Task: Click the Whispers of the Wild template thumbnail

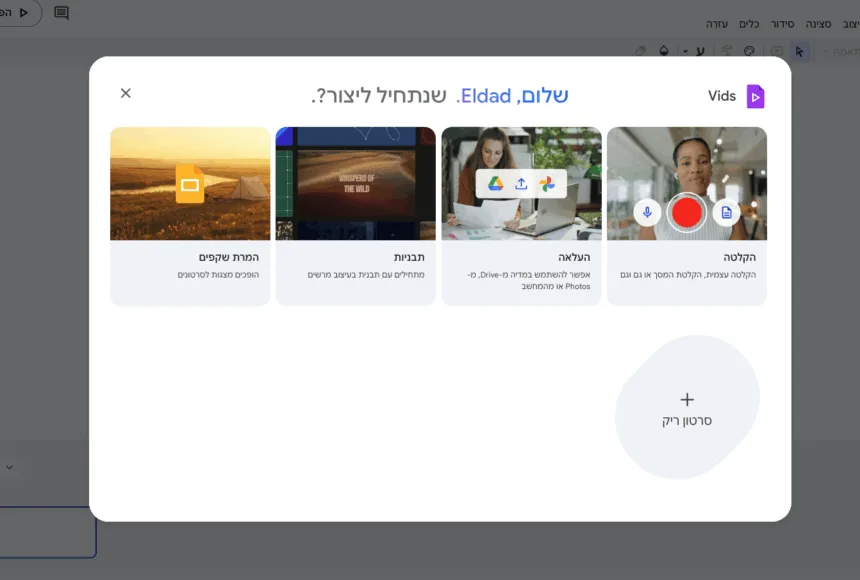Action: pyautogui.click(x=357, y=183)
